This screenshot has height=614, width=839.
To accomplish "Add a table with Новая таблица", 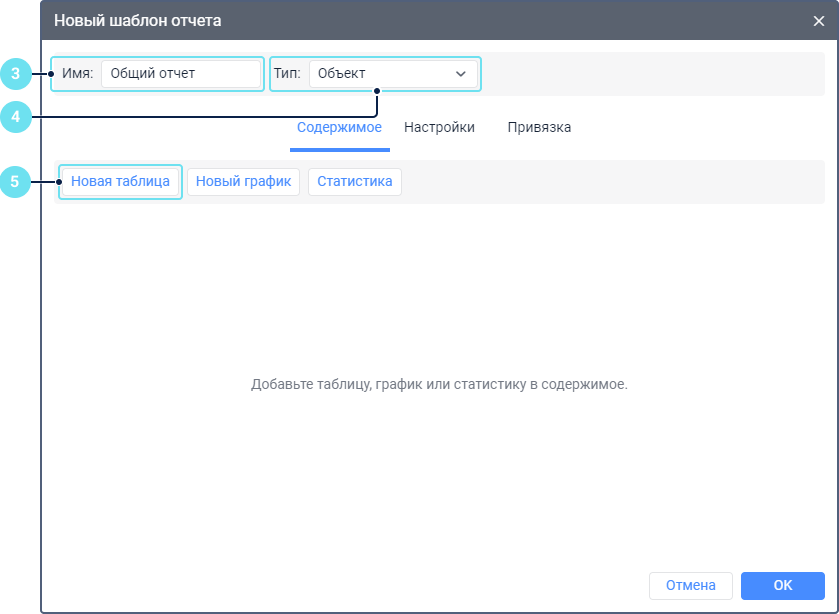I will pos(120,182).
